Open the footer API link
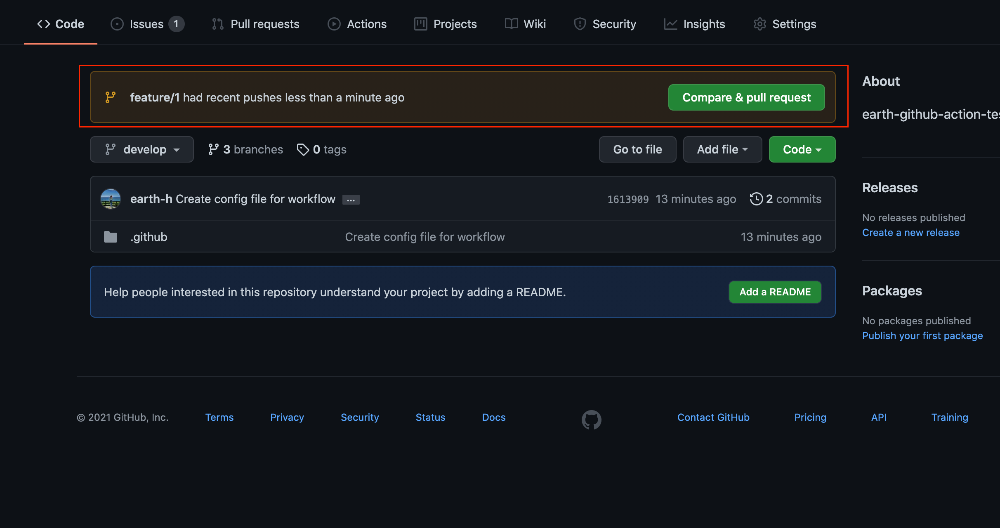The height and width of the screenshot is (528, 1000). tap(879, 418)
